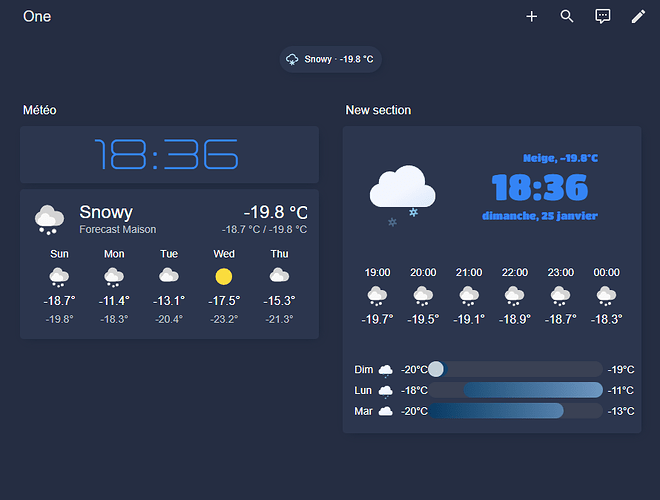Click the Mar row cloud icon
This screenshot has height=500, width=660.
386,412
